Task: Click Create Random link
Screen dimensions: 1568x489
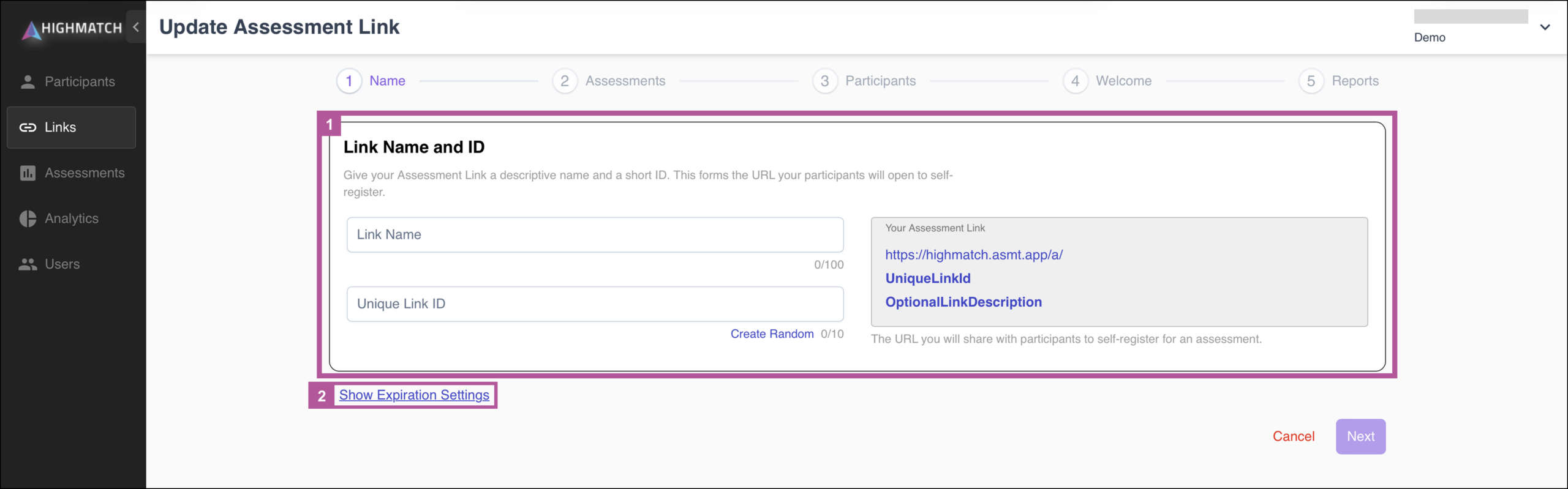Action: [772, 334]
